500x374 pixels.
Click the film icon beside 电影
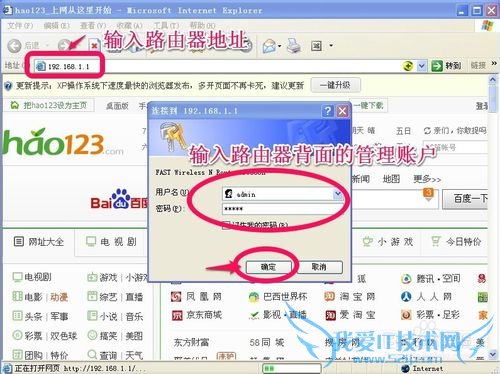17,296
